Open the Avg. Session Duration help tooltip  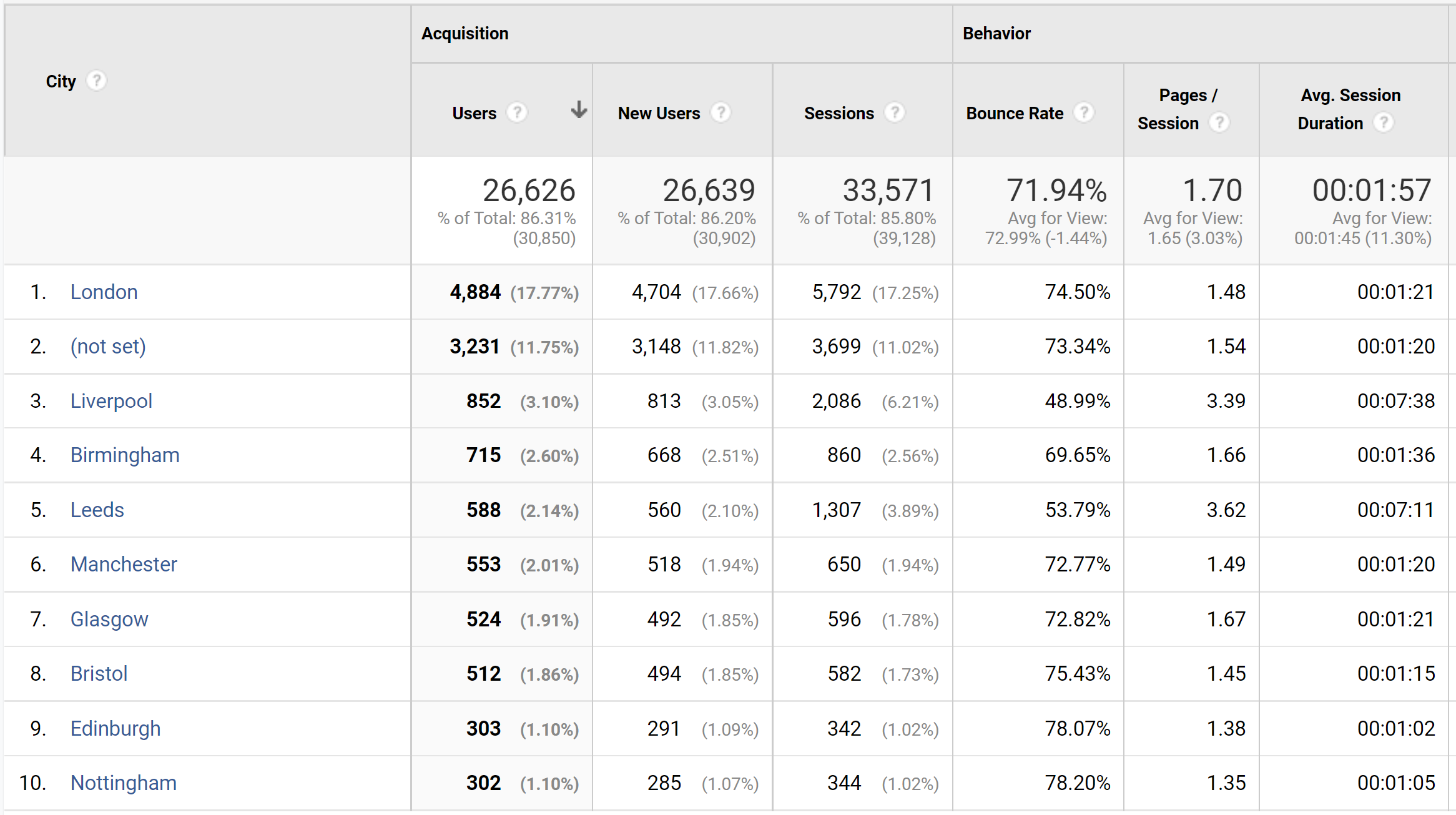coord(1385,122)
